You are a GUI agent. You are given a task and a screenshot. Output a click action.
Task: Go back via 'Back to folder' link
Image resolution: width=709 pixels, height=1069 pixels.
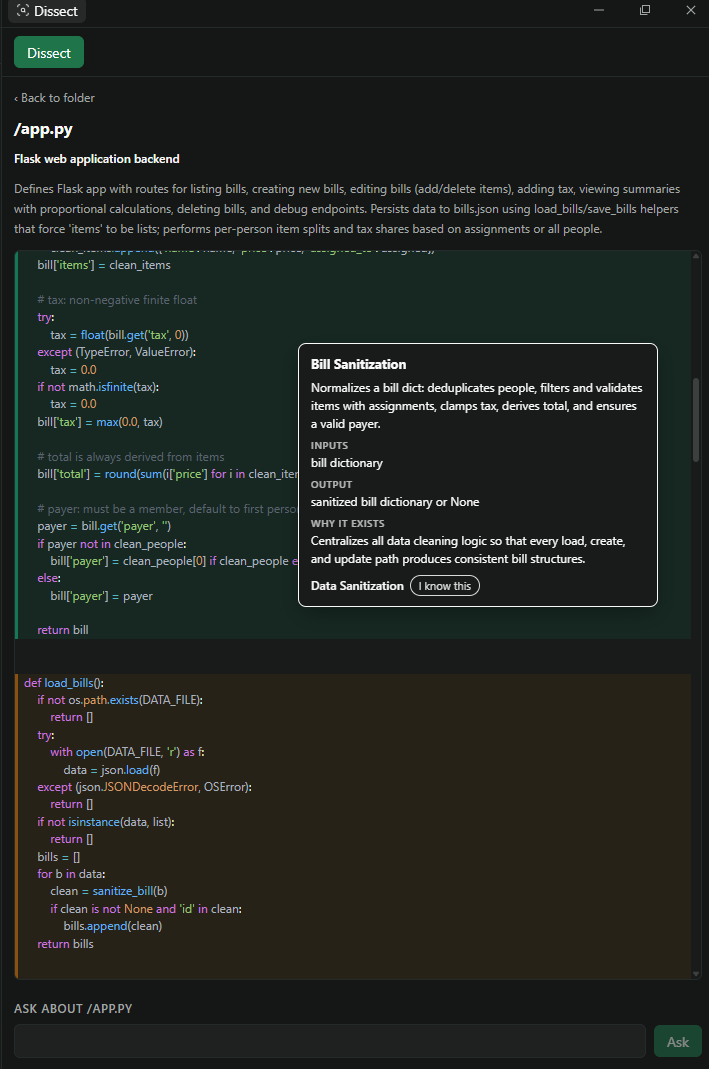click(55, 98)
